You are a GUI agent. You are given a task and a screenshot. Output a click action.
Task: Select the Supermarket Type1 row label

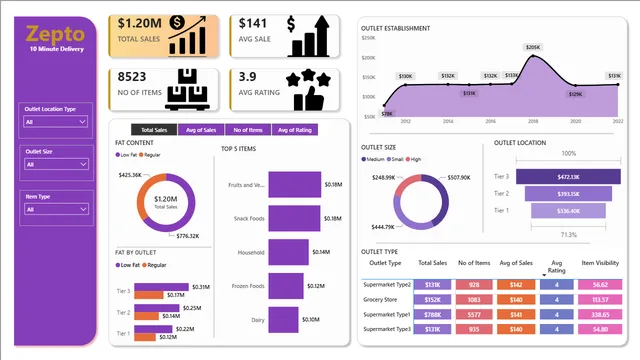(387, 315)
